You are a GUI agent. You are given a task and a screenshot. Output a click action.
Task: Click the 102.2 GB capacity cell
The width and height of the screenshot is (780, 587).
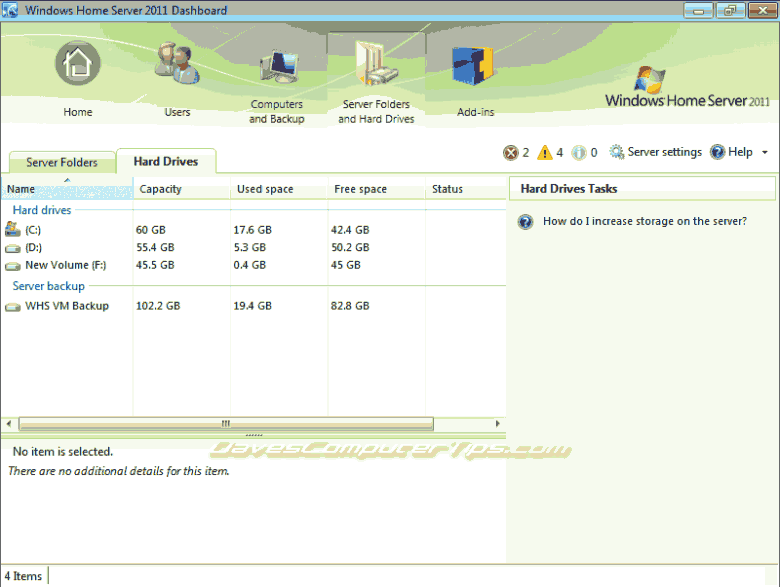click(158, 306)
